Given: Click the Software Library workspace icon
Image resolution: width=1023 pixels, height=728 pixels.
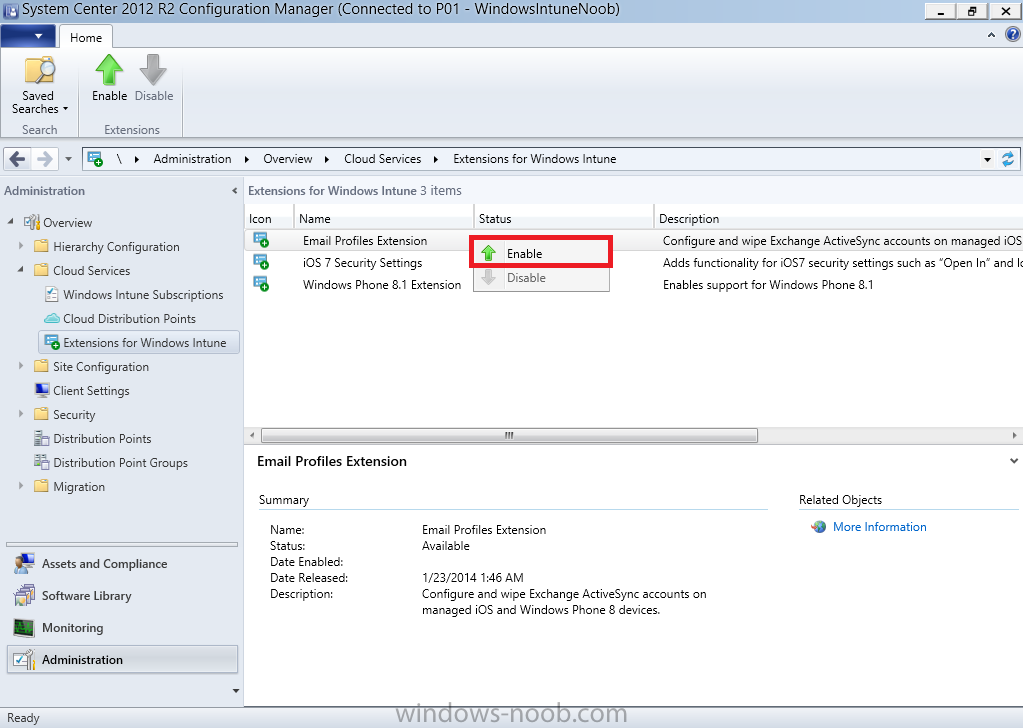Looking at the screenshot, I should 24,596.
